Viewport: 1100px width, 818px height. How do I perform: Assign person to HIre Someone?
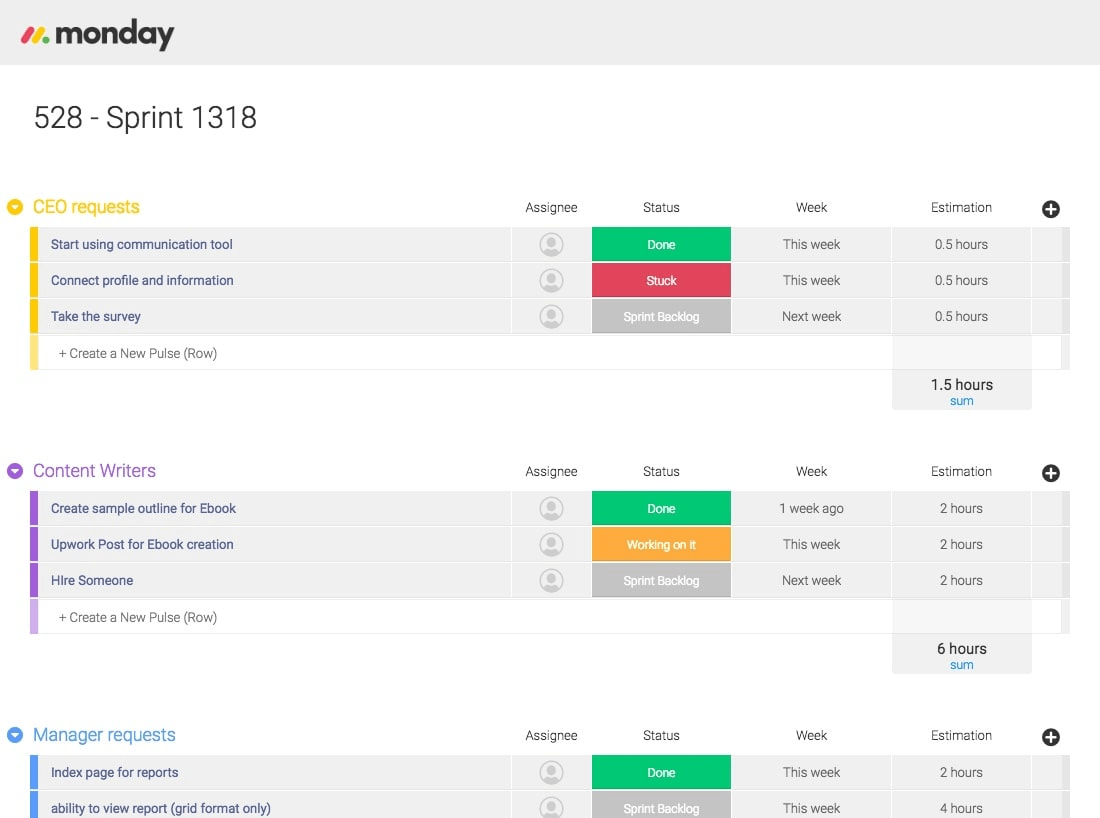[x=551, y=580]
